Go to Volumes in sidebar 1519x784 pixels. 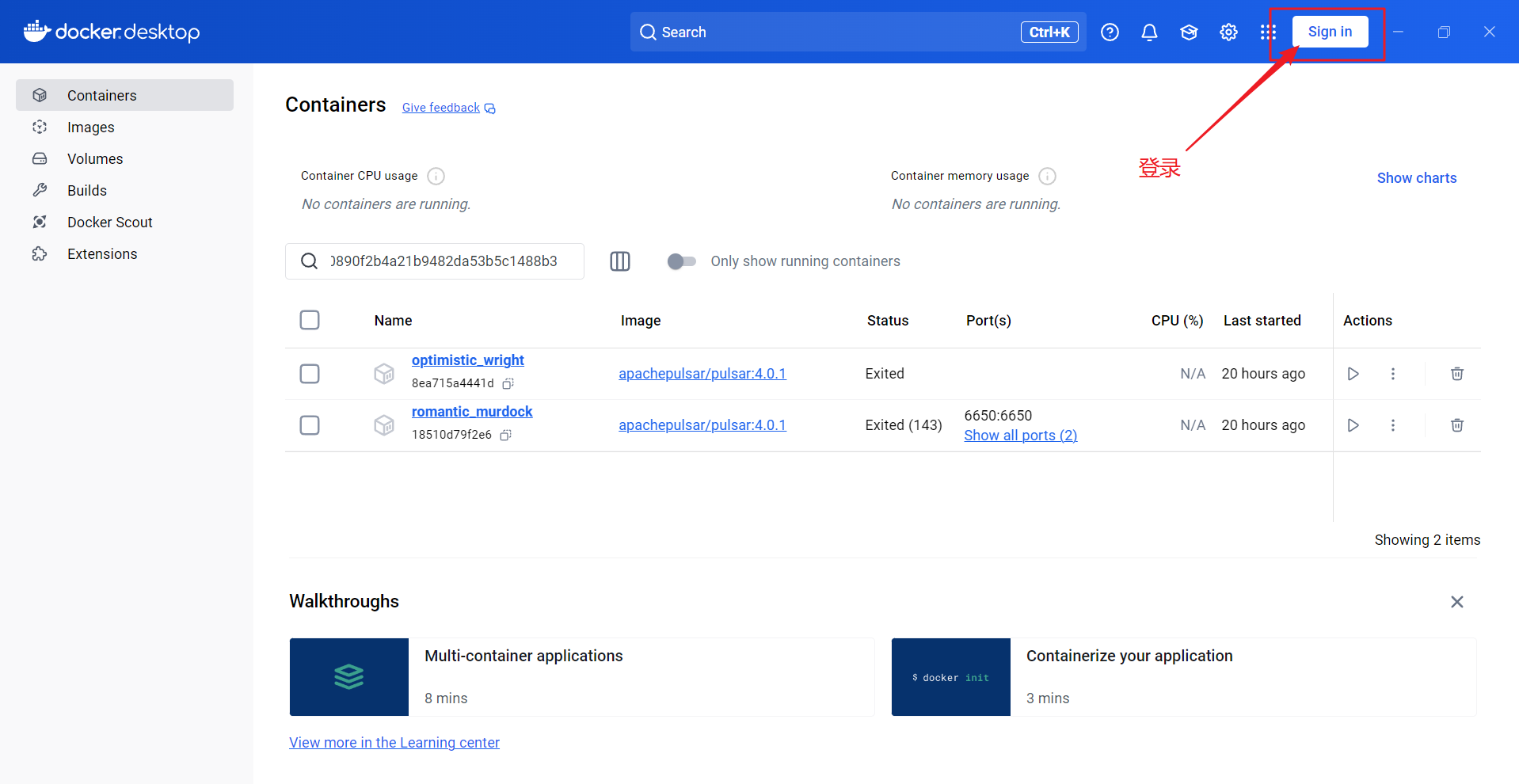pos(124,158)
